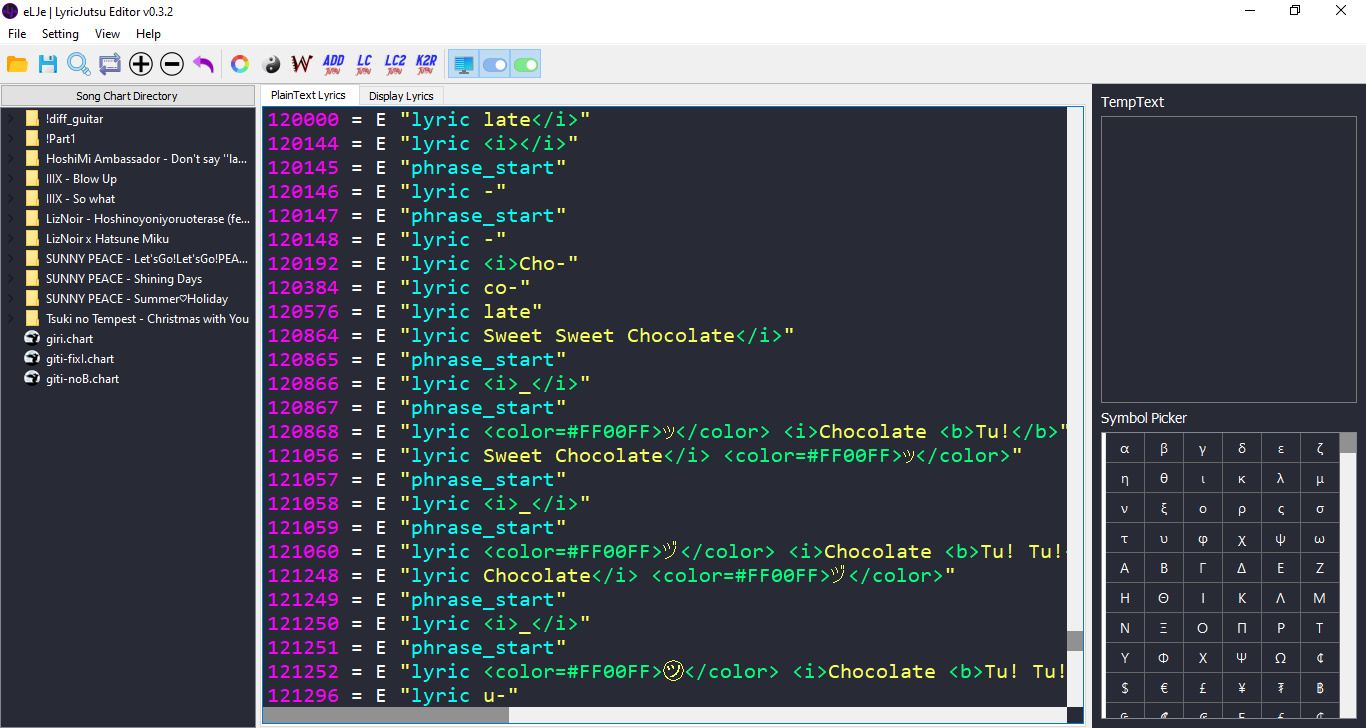The image size is (1366, 728).
Task: Save using the floppy disk icon
Action: [48, 64]
